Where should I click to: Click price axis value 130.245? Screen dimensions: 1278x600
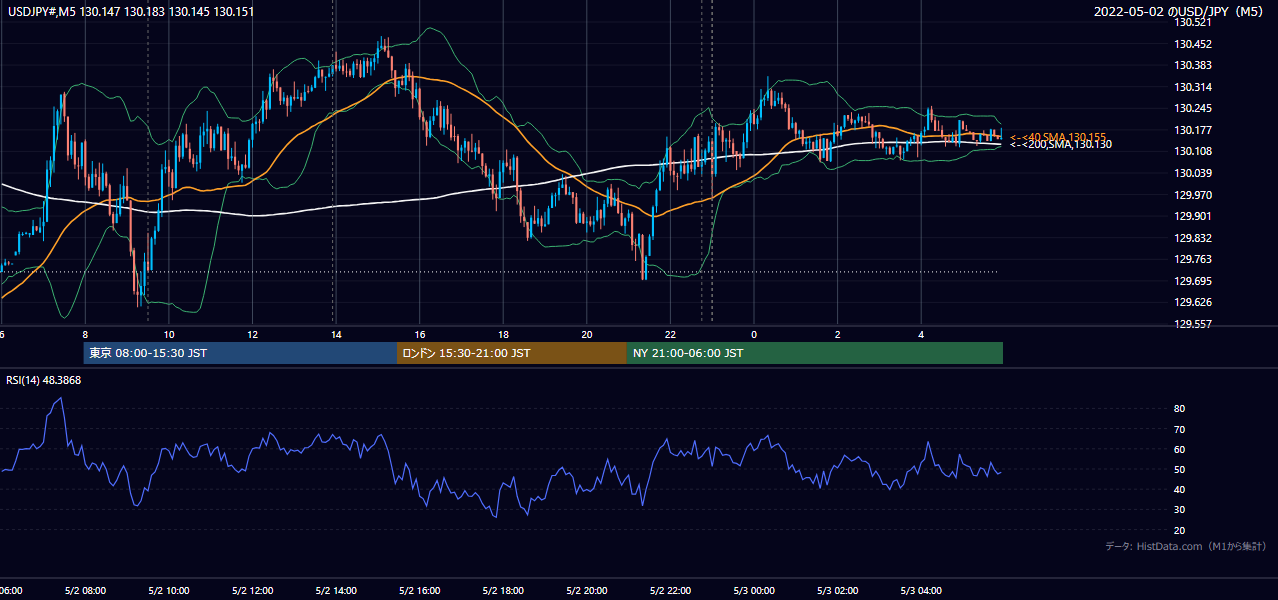(1195, 108)
